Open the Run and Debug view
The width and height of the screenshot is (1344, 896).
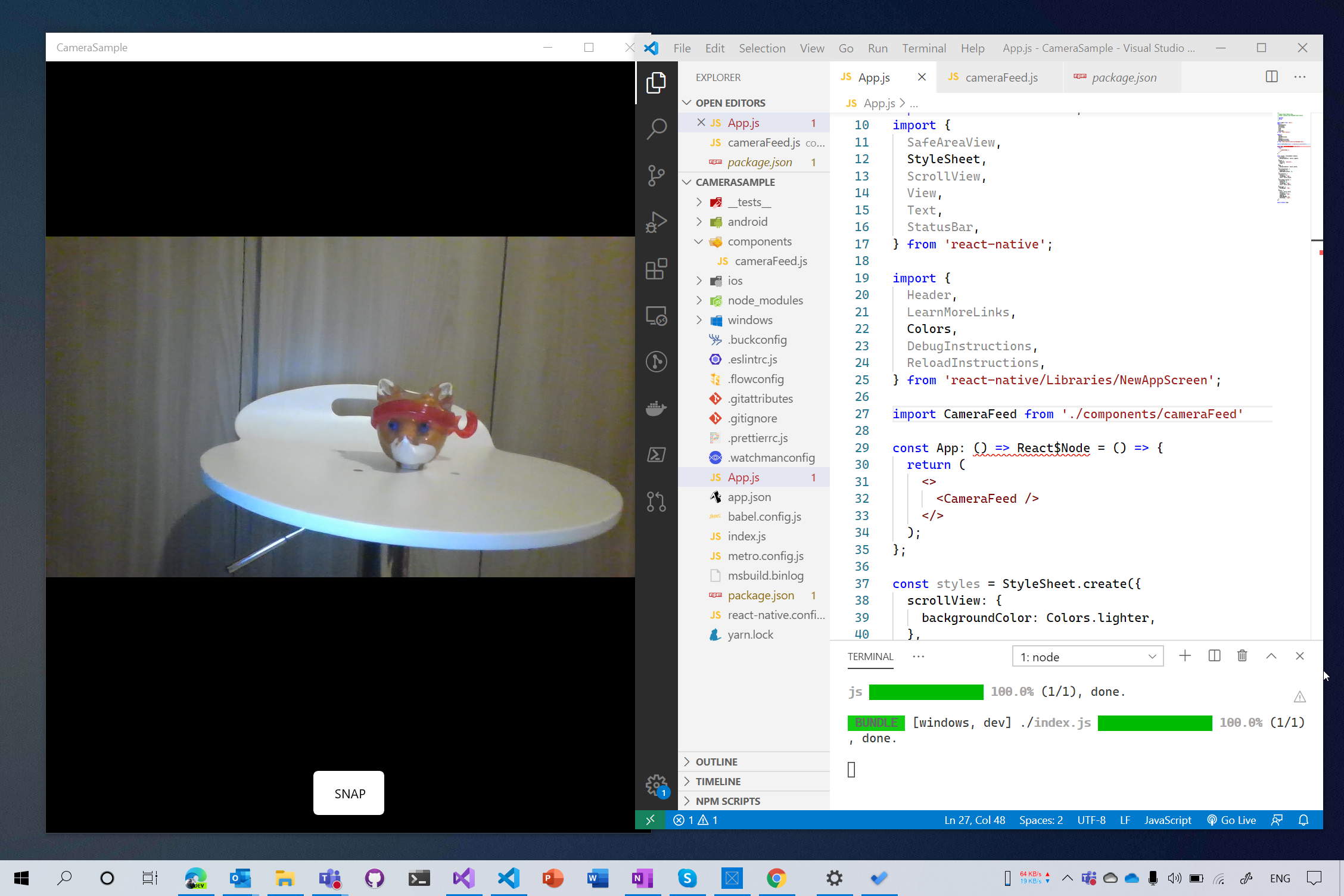coord(656,222)
